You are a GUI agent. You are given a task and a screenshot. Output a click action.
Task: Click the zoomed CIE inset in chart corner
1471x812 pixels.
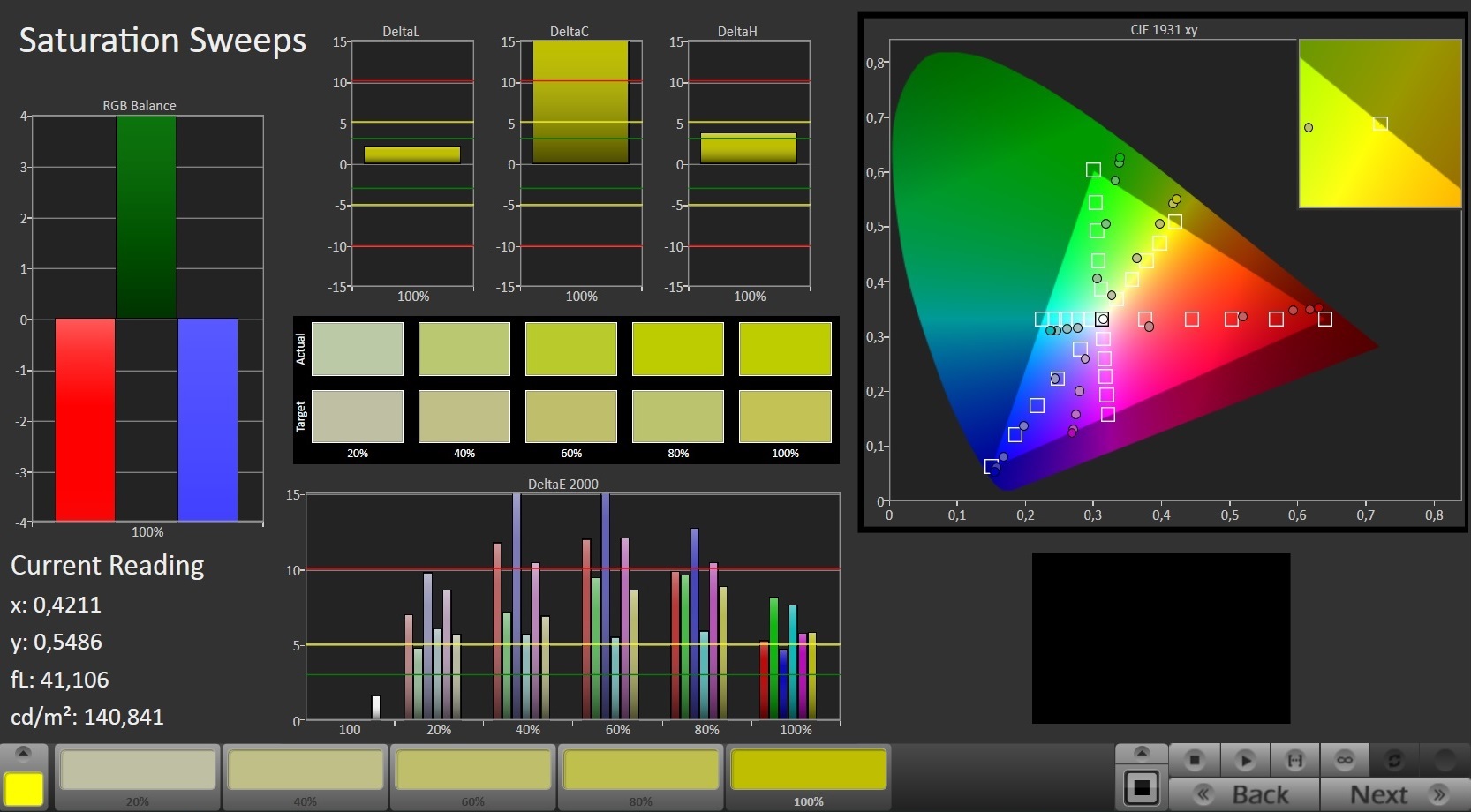pos(1380,124)
